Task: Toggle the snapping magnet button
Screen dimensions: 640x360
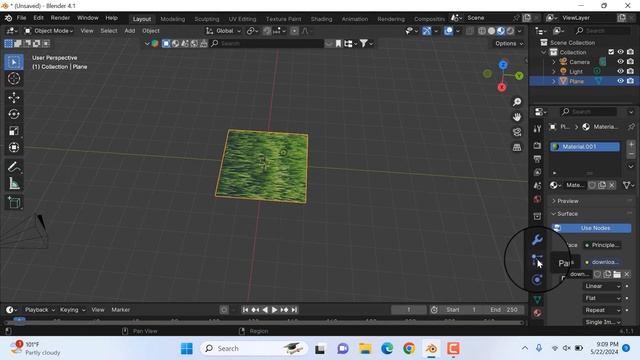Action: pyautogui.click(x=267, y=31)
